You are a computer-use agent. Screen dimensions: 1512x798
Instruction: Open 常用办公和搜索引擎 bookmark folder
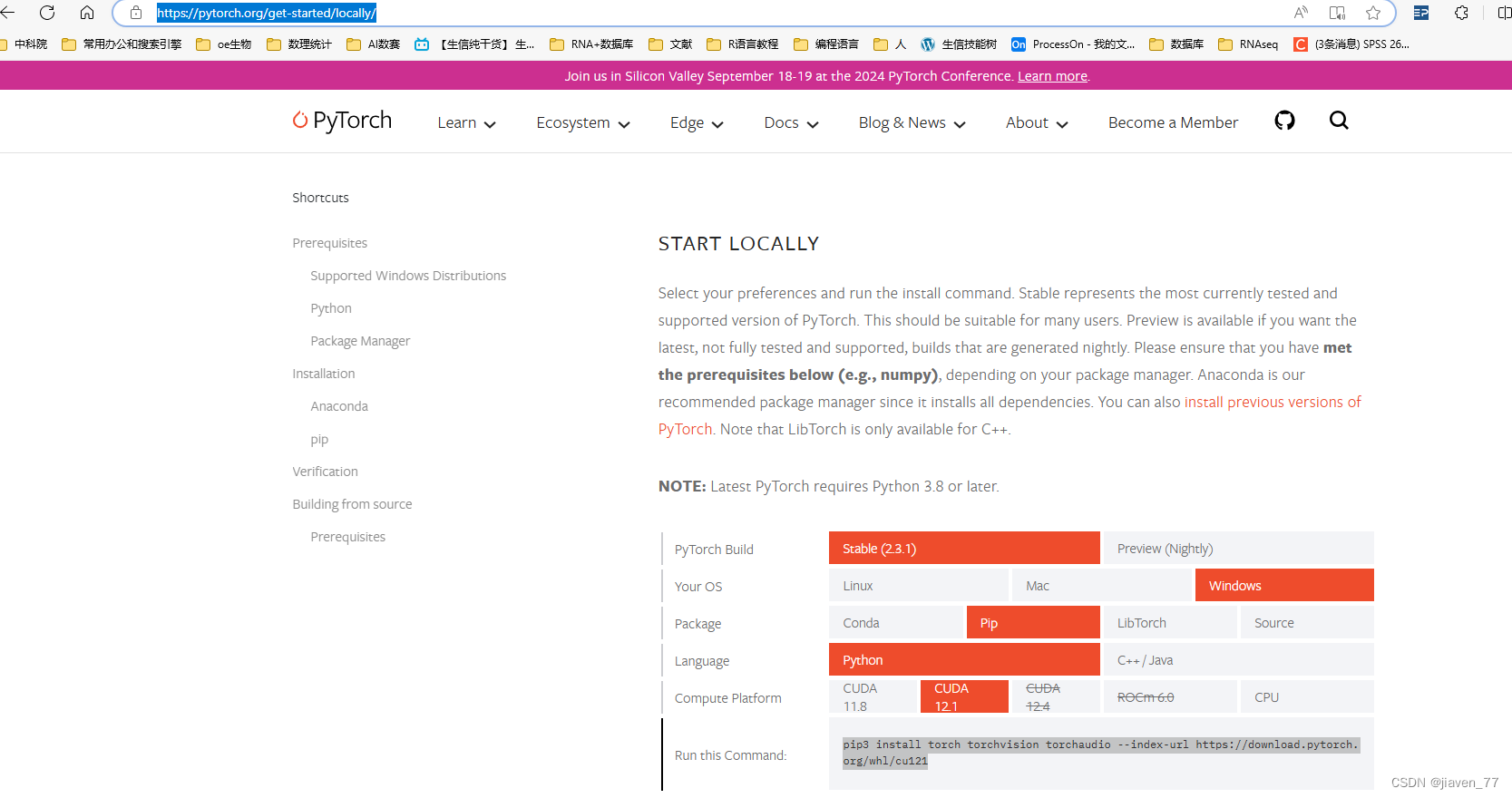coord(122,44)
